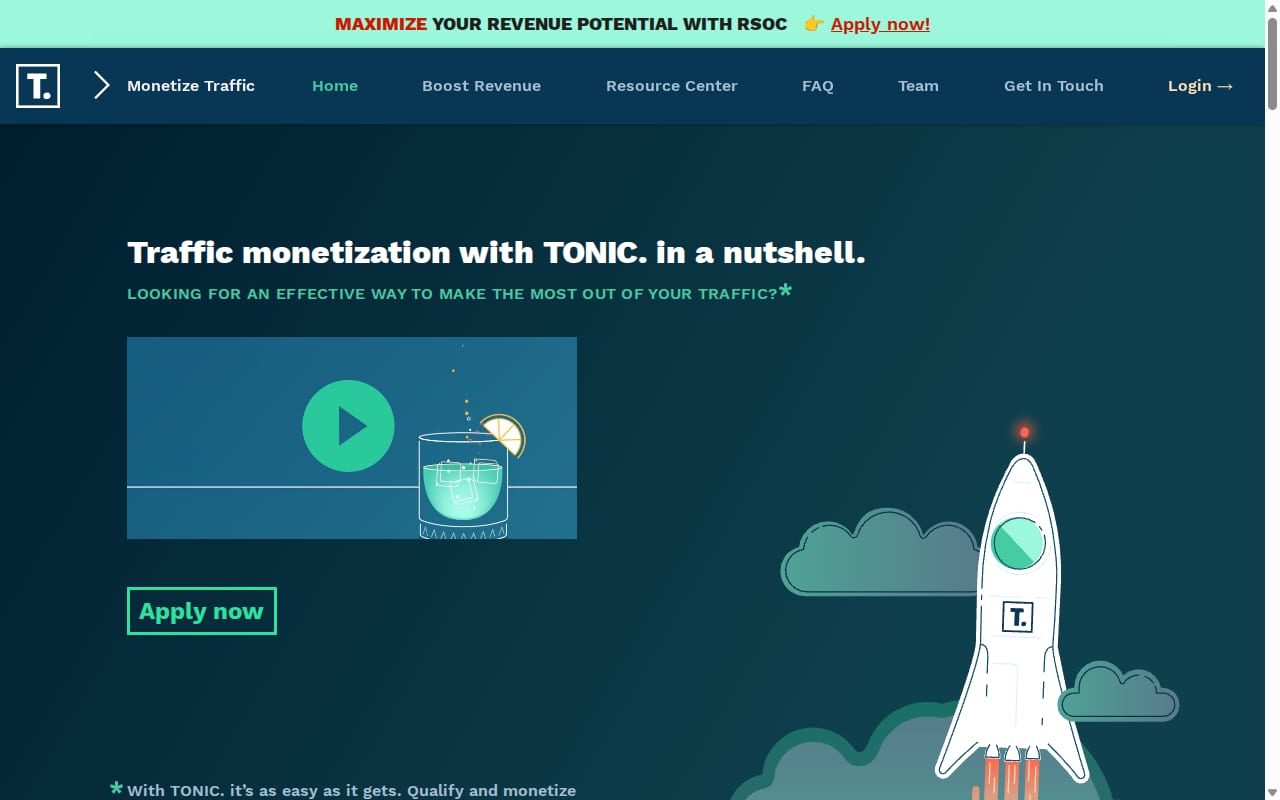Click the green Apply now button
Viewport: 1280px width, 800px height.
[202, 611]
